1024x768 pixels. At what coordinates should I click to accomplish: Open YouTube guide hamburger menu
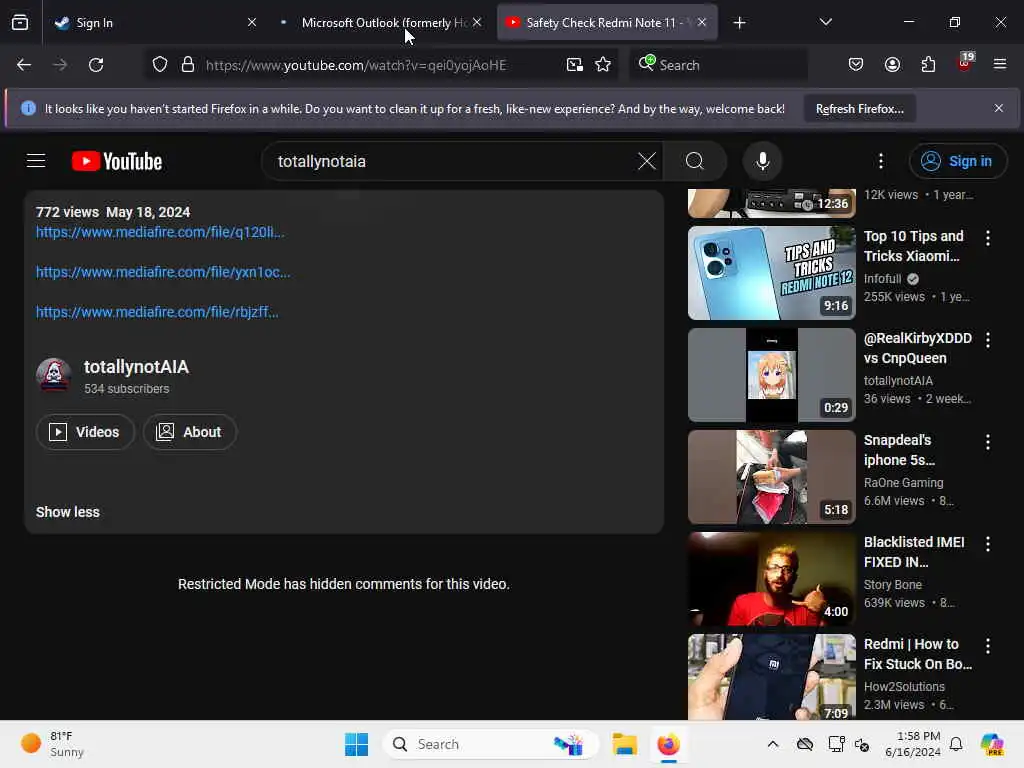[x=36, y=161]
